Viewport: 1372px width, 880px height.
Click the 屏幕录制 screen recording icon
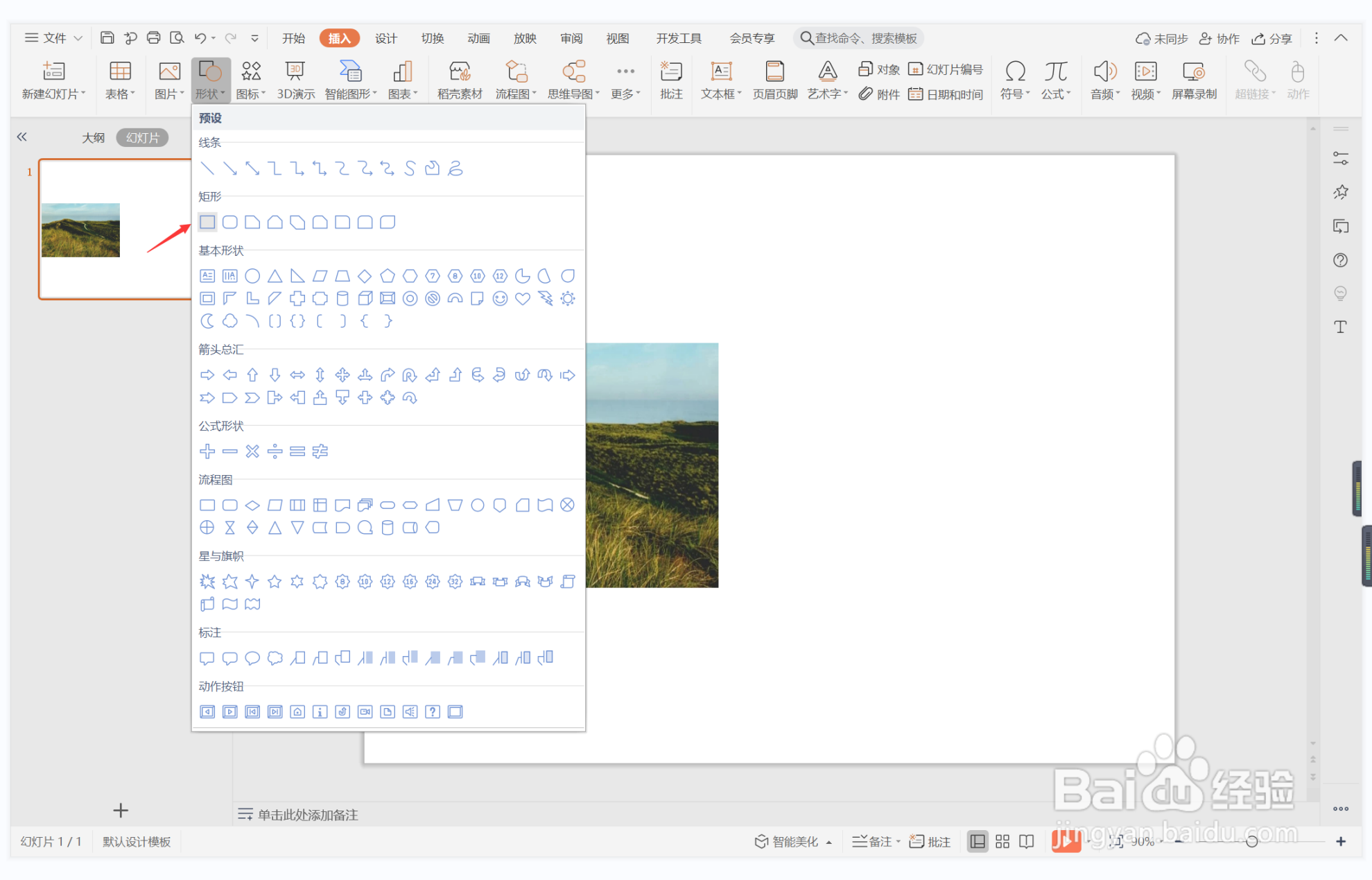click(1193, 73)
